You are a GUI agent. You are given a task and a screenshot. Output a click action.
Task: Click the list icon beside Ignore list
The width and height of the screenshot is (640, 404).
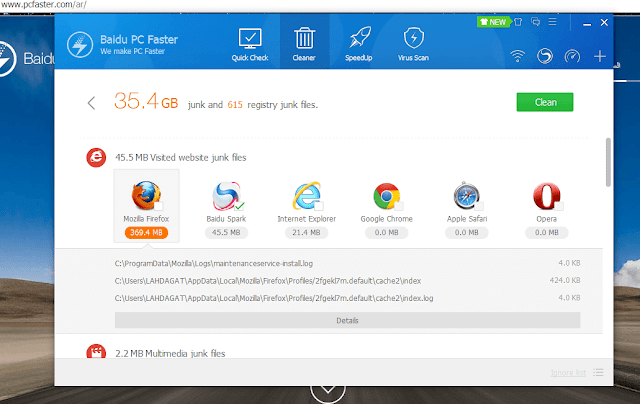(x=598, y=372)
